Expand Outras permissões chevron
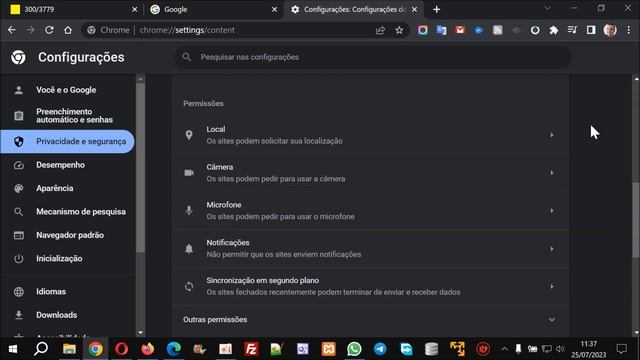Image resolution: width=640 pixels, height=360 pixels. point(552,320)
